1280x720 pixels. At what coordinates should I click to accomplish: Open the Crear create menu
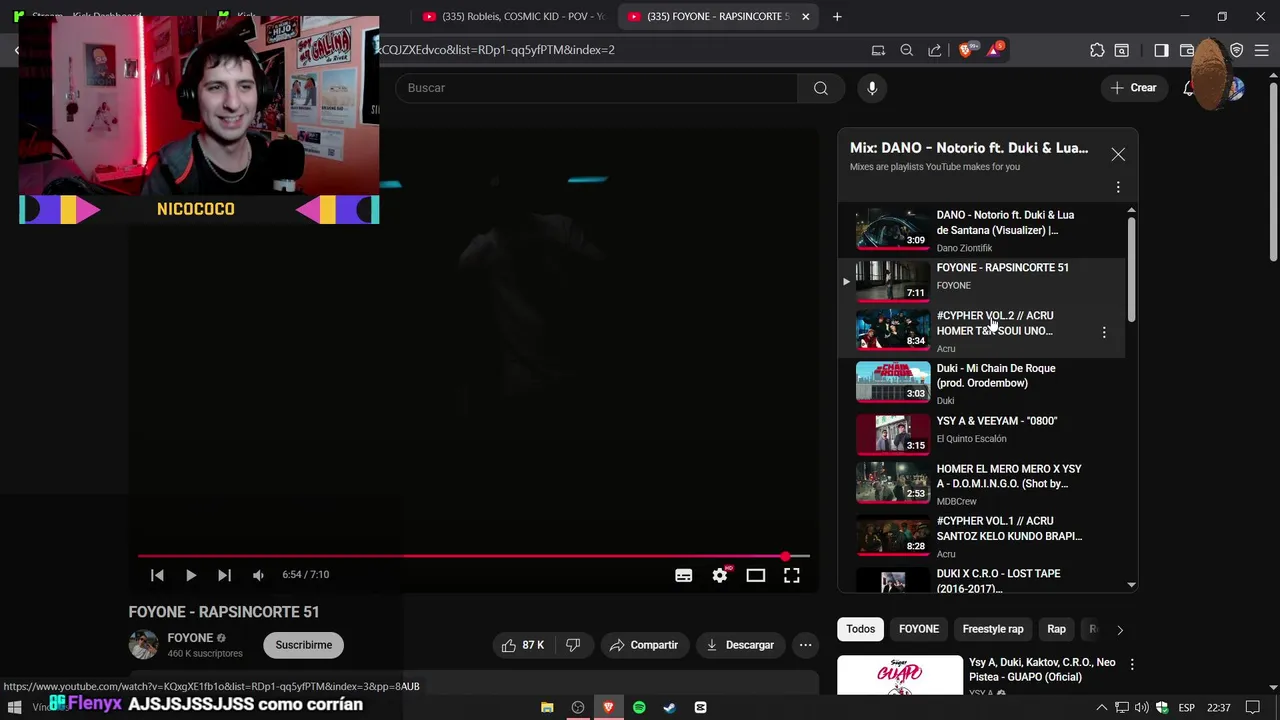[1134, 88]
